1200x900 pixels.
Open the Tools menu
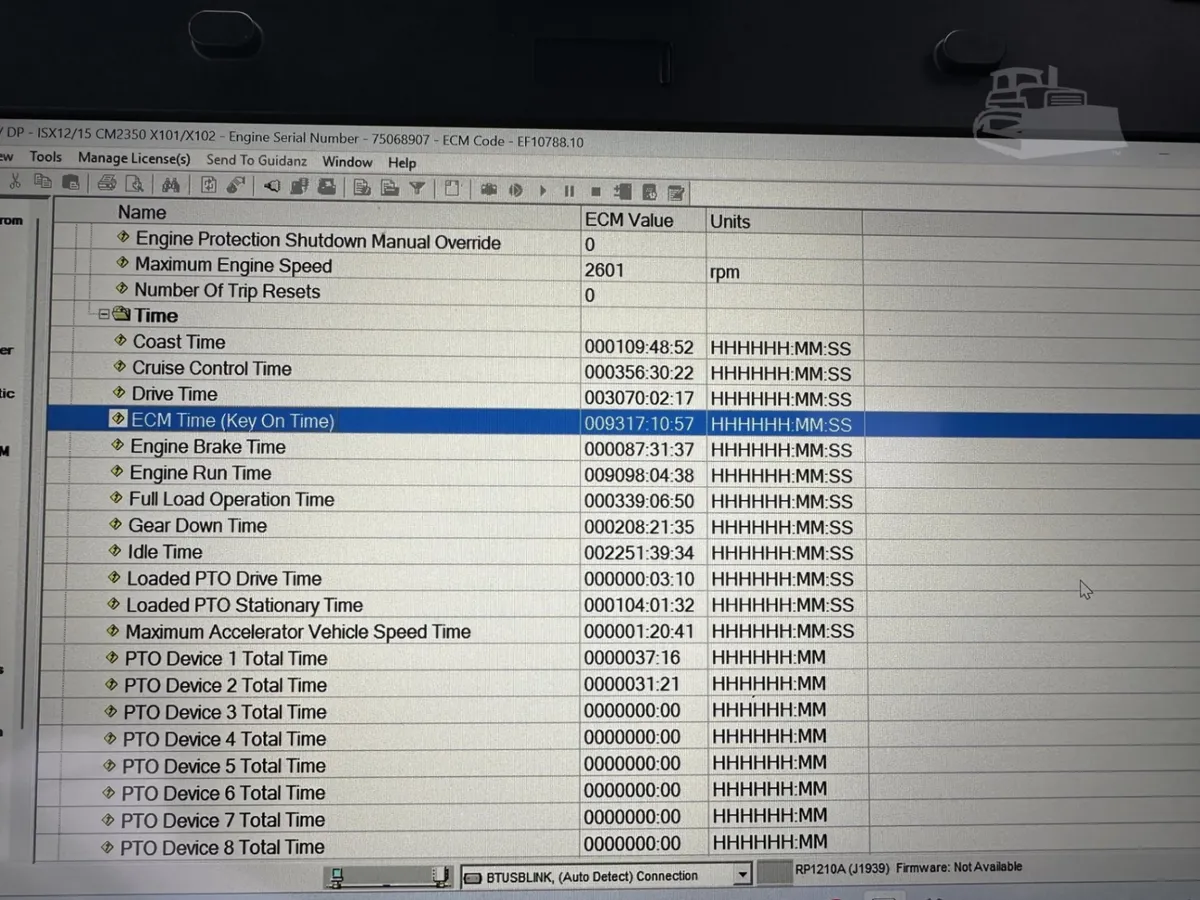coord(45,157)
